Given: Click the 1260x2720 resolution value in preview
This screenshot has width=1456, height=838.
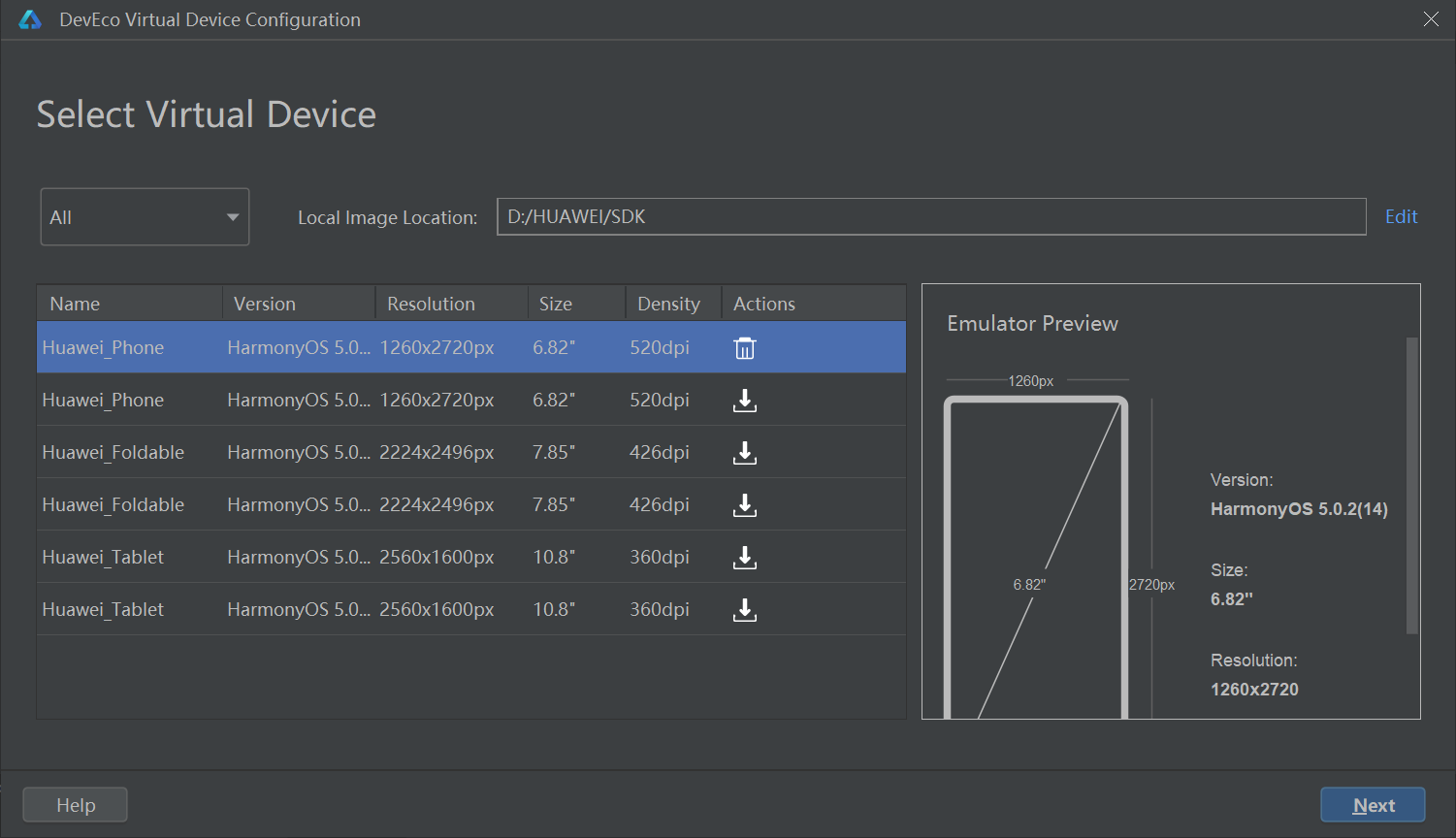Looking at the screenshot, I should 1254,690.
